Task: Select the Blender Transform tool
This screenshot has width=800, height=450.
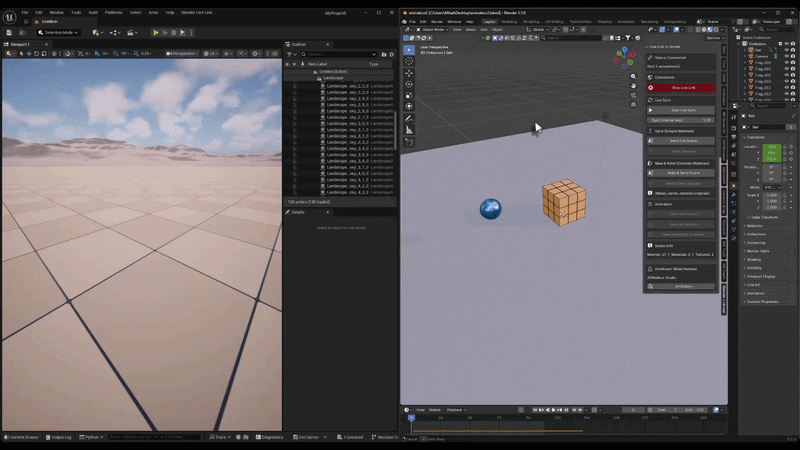Action: coord(409,107)
